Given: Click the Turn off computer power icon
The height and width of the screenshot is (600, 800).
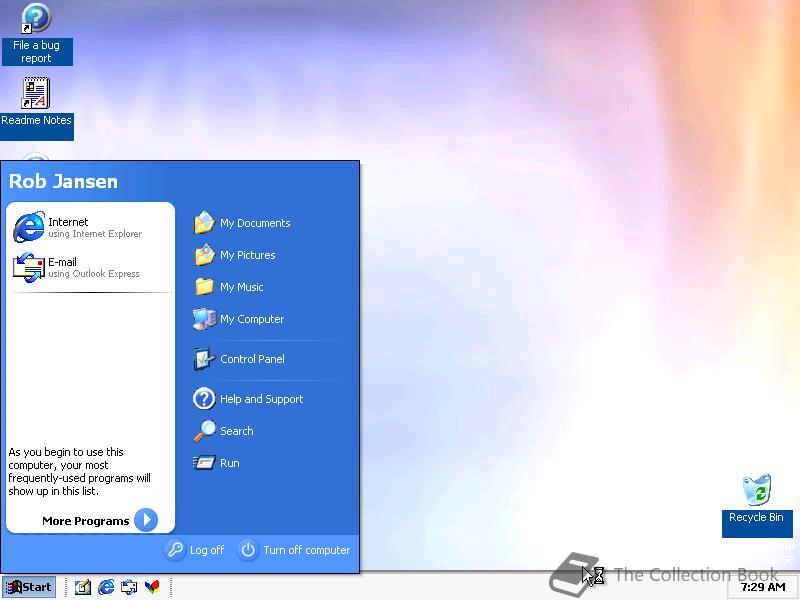Looking at the screenshot, I should pos(248,550).
